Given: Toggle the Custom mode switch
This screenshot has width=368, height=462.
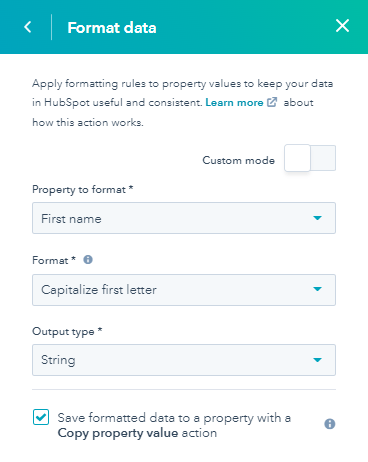Looking at the screenshot, I should (310, 158).
